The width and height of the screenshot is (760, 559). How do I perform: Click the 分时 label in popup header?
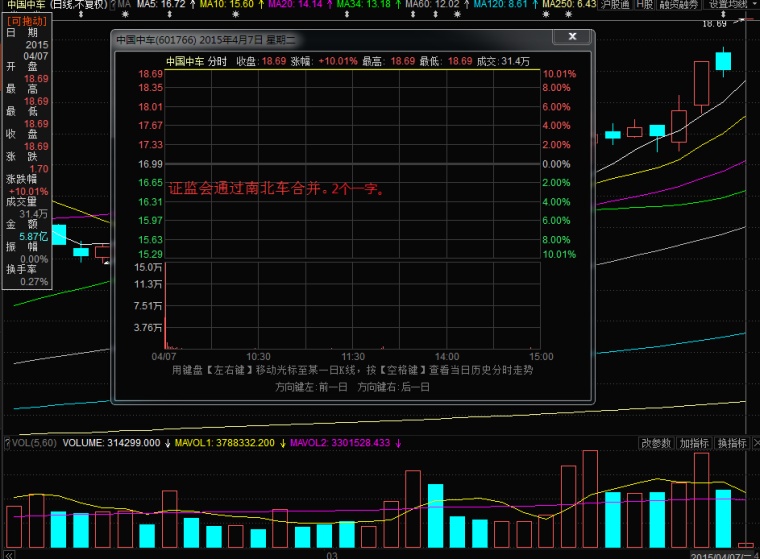coord(217,61)
